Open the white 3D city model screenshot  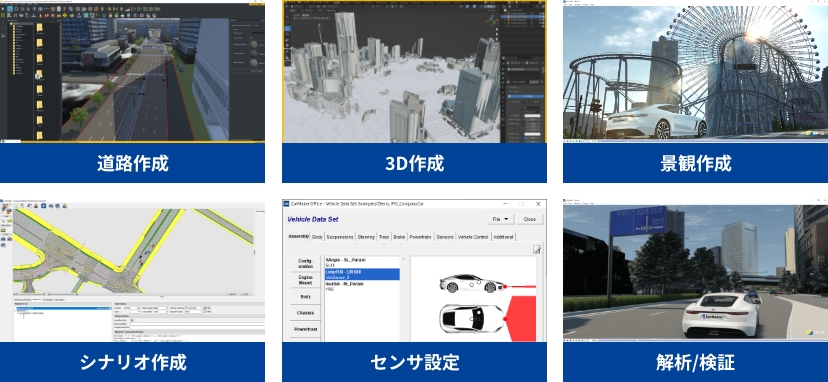point(415,71)
